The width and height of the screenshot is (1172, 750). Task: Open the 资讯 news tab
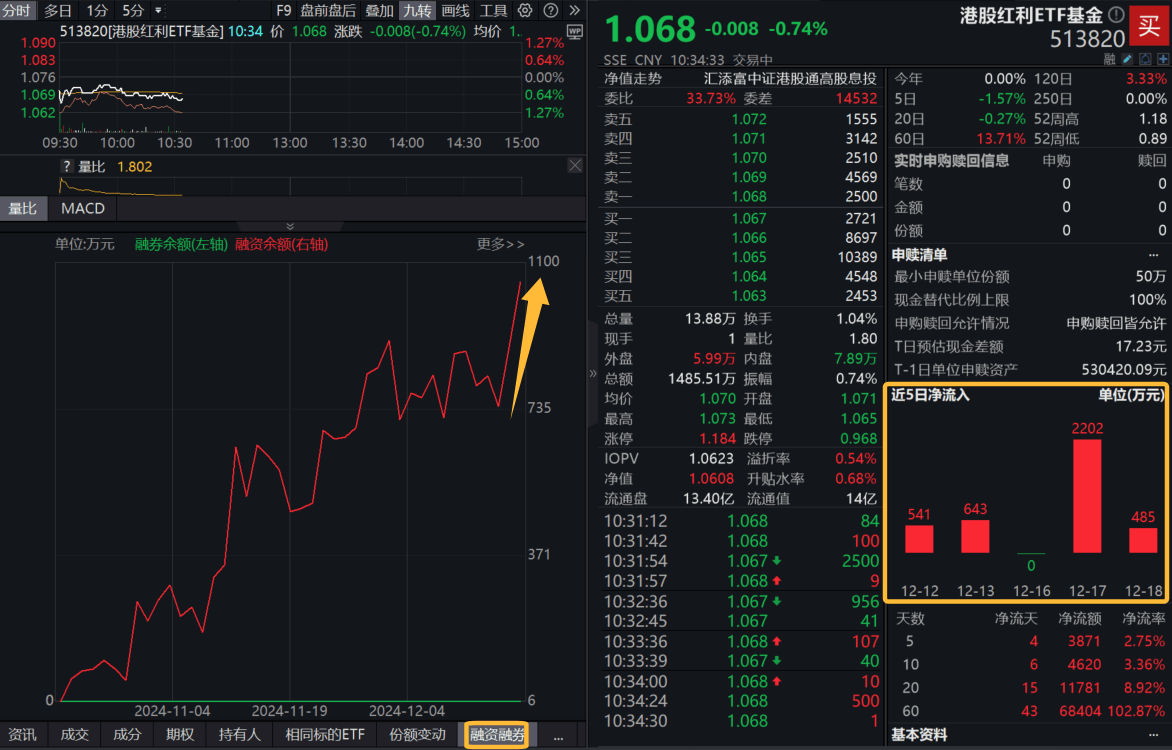[x=22, y=734]
